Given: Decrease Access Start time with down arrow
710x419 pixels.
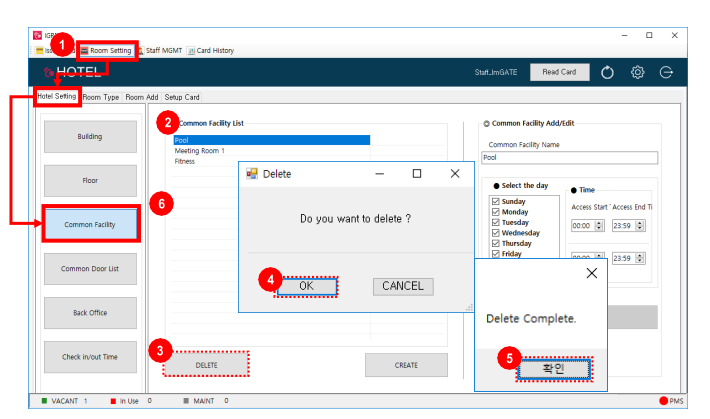Looking at the screenshot, I should 599,228.
